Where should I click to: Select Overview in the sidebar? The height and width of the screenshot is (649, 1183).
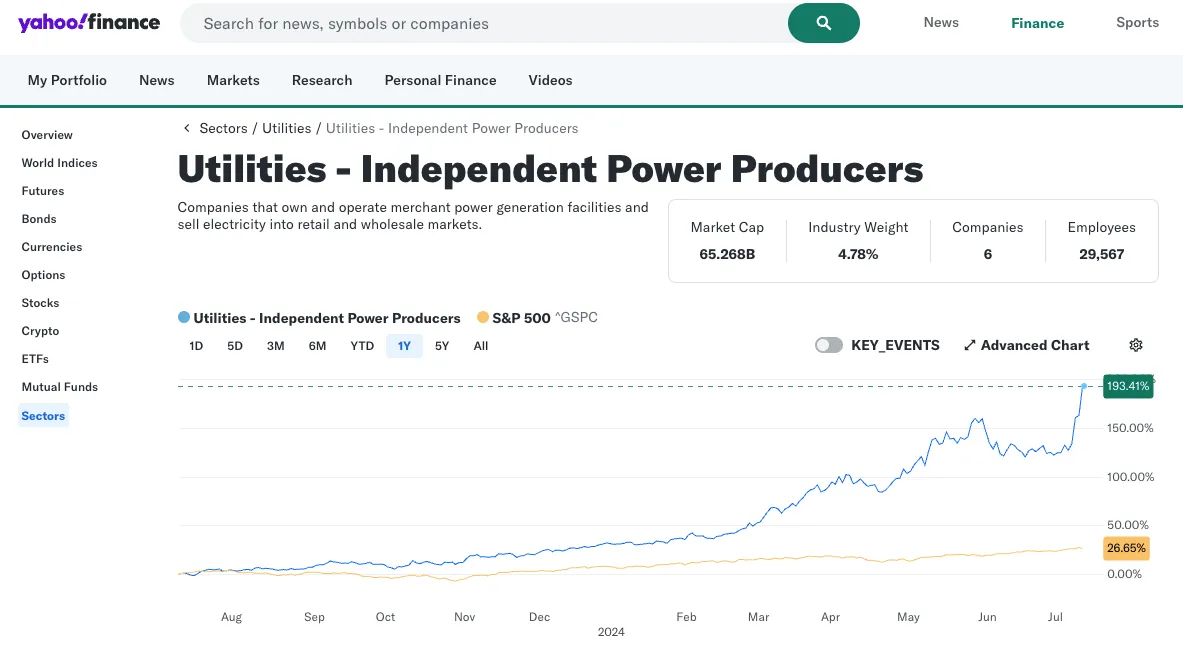pyautogui.click(x=47, y=135)
